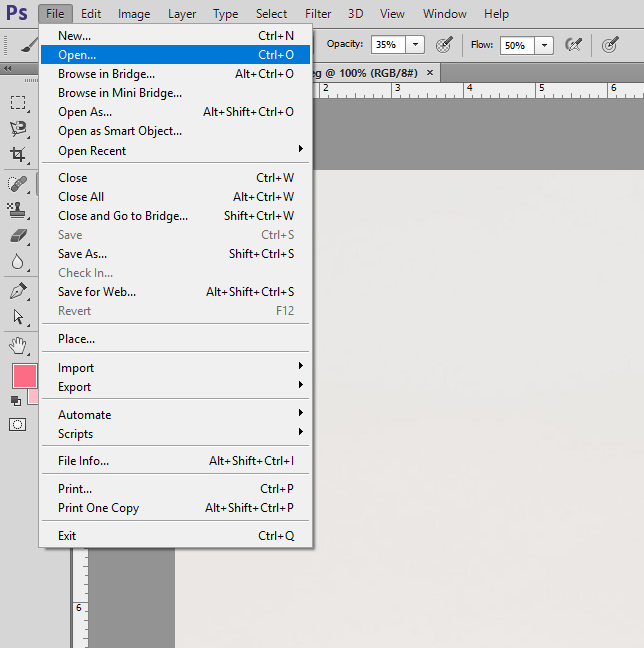Open the Filter menu

click(x=318, y=14)
